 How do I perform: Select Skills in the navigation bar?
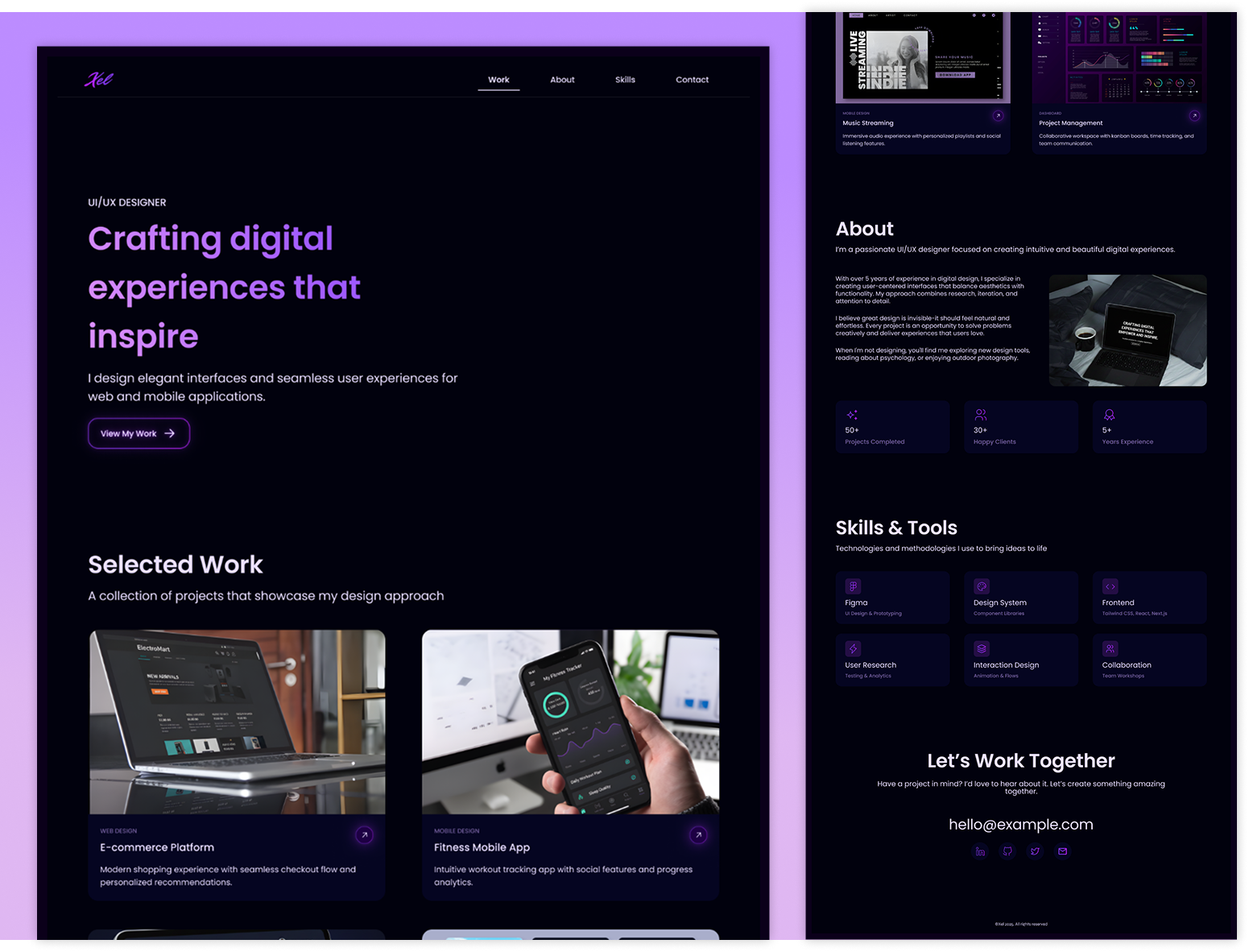click(625, 80)
